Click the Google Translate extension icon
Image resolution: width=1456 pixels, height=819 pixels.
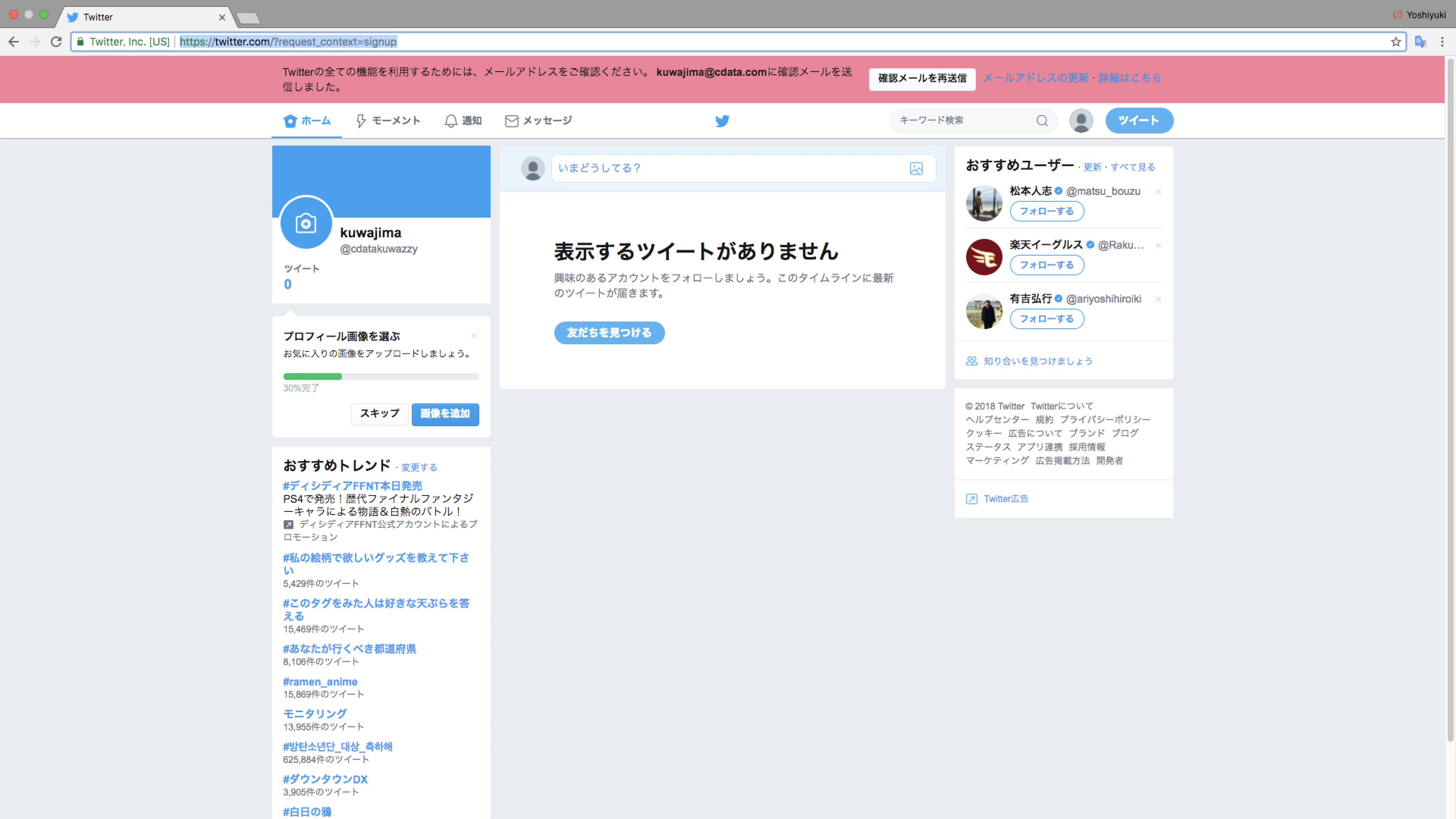click(x=1420, y=42)
